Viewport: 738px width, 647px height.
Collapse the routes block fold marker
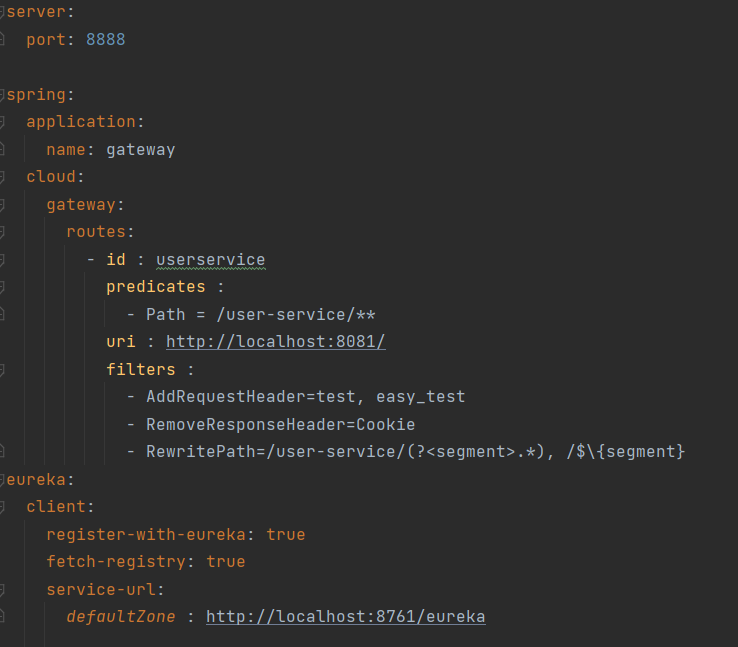2,232
